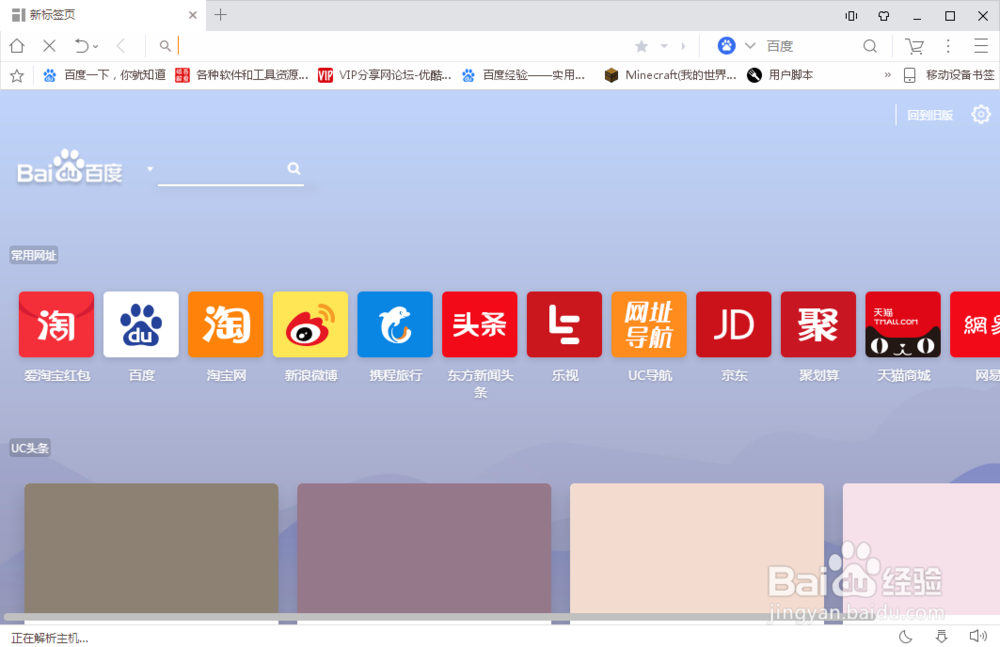The image size is (1000, 647).
Task: Click the 常用网址 section label
Action: (x=34, y=255)
